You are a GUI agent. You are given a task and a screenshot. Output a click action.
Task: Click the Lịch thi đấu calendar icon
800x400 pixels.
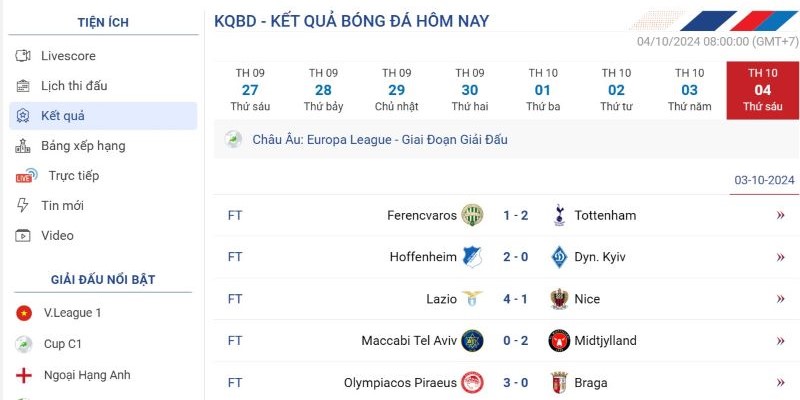point(23,86)
